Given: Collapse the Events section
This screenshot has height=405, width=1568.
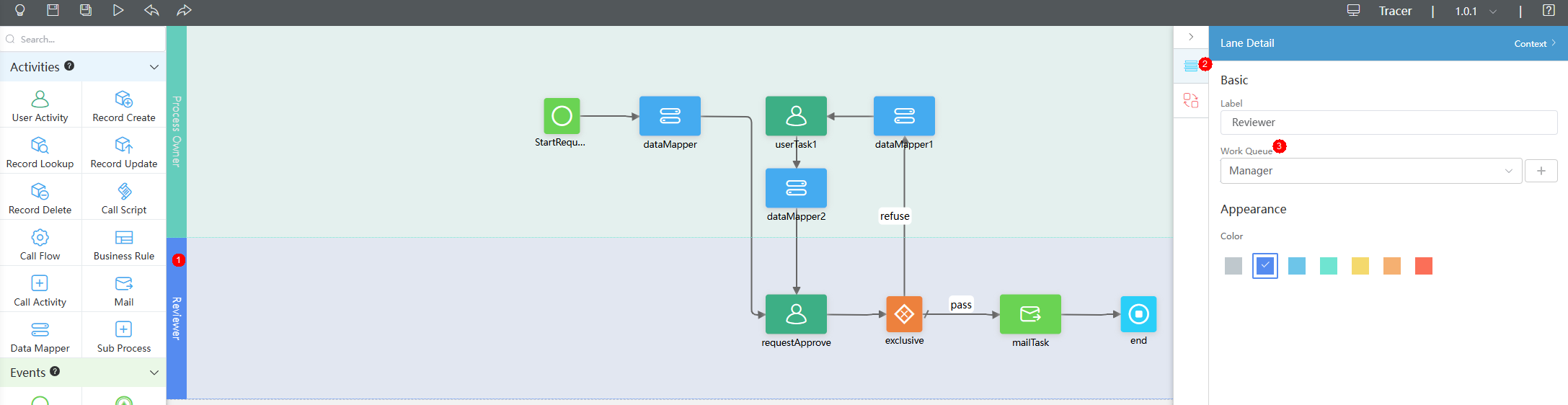Looking at the screenshot, I should coord(154,373).
